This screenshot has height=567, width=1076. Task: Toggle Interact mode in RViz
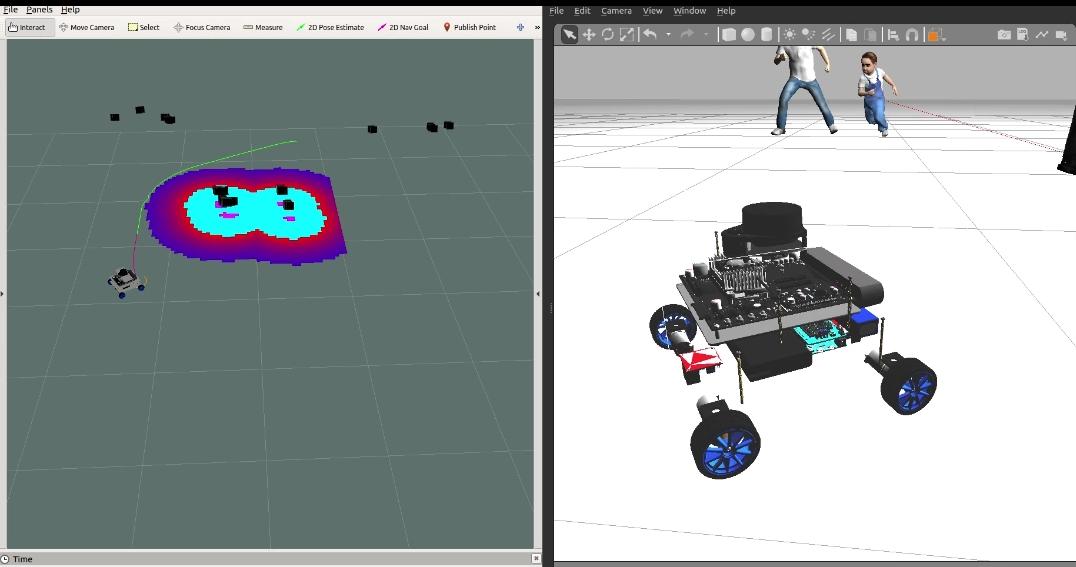[27, 27]
